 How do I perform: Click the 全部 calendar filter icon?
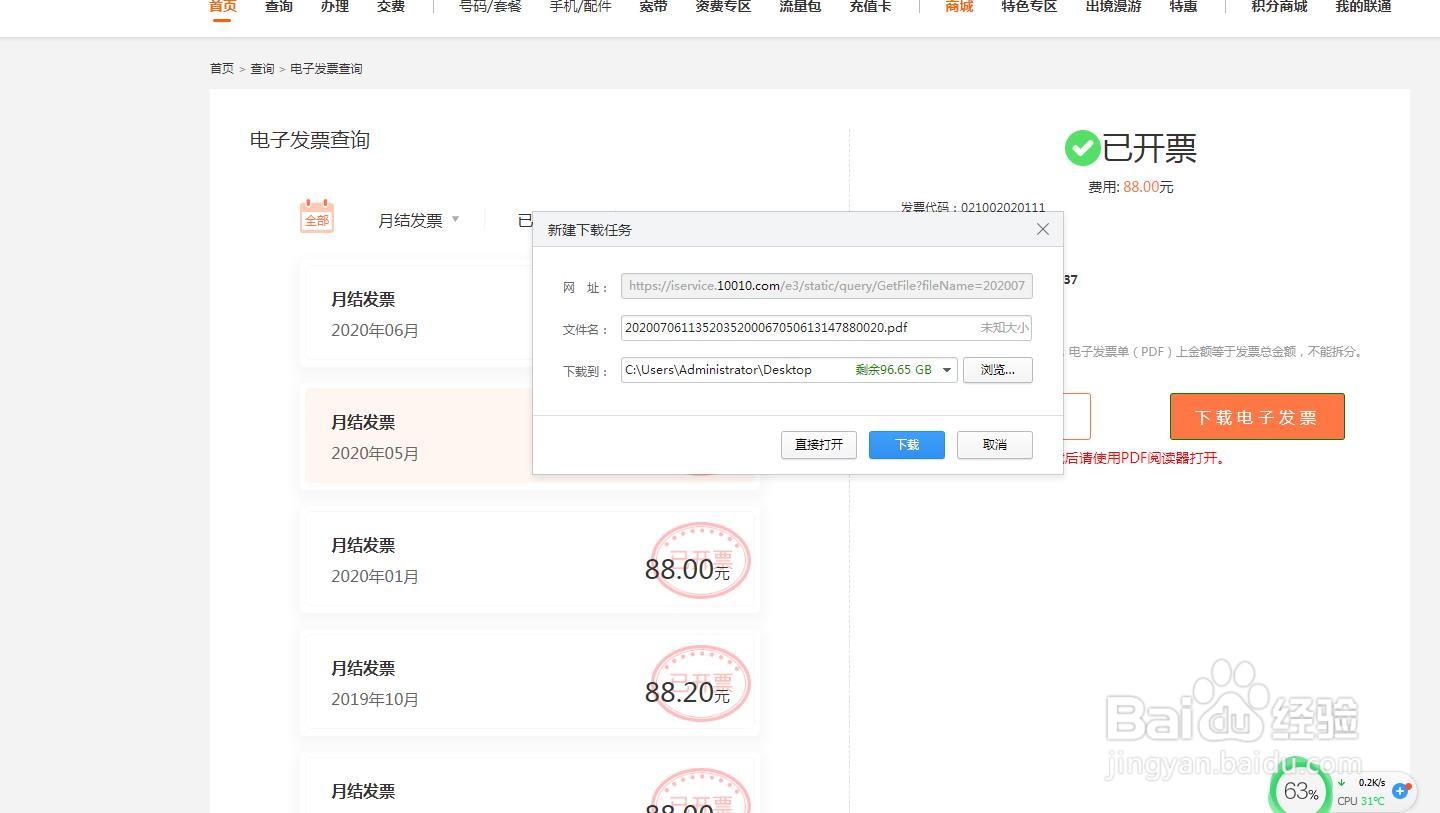316,215
